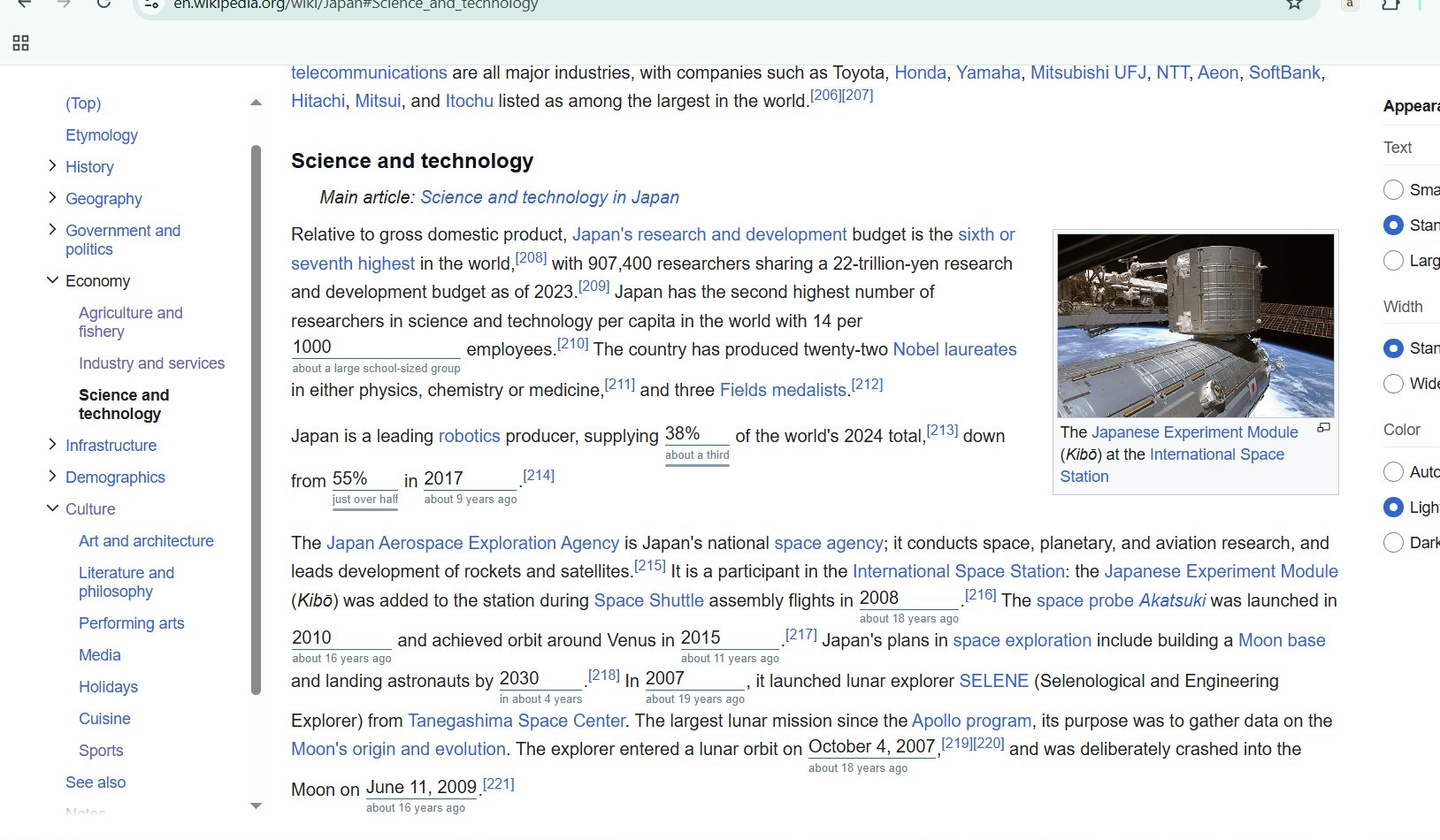The width and height of the screenshot is (1440, 840).
Task: Expand the Infrastructure section in contents
Action: pyautogui.click(x=52, y=444)
